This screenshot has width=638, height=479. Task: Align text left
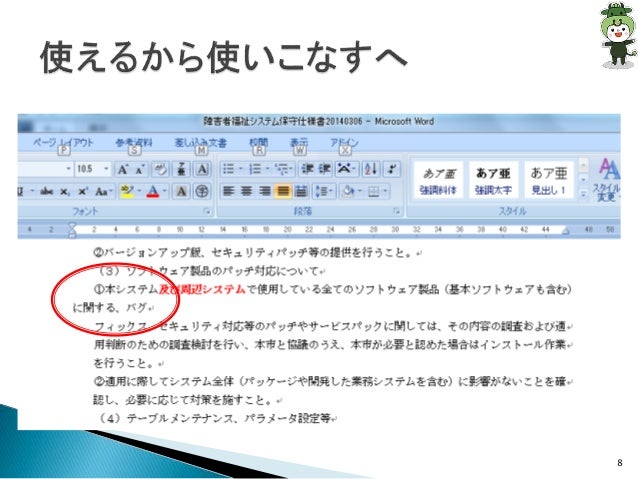click(x=229, y=191)
